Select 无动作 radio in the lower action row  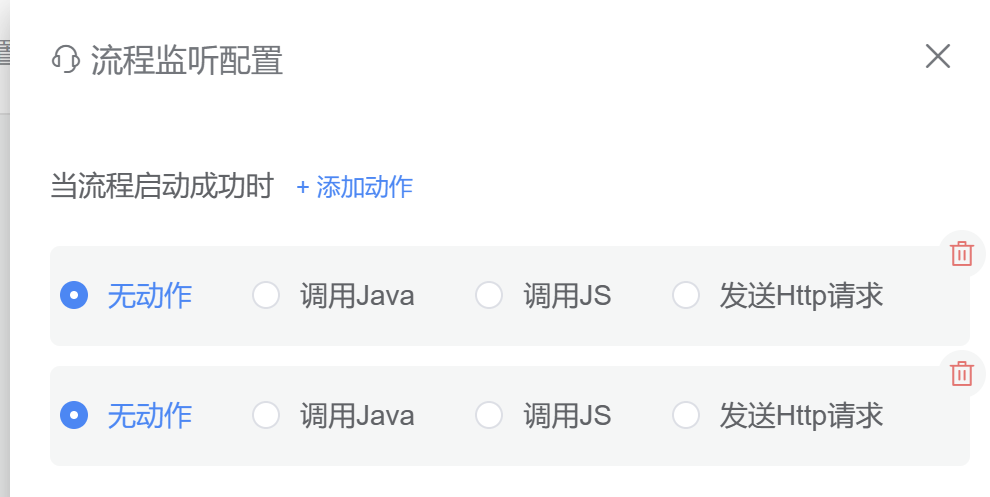(74, 415)
